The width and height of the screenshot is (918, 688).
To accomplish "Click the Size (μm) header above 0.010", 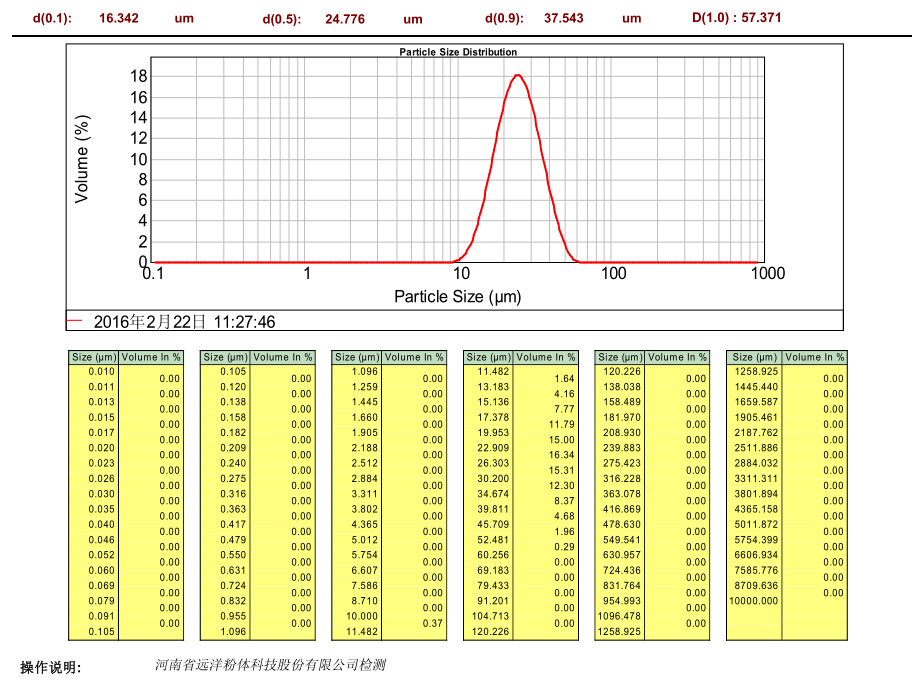I will tap(94, 357).
